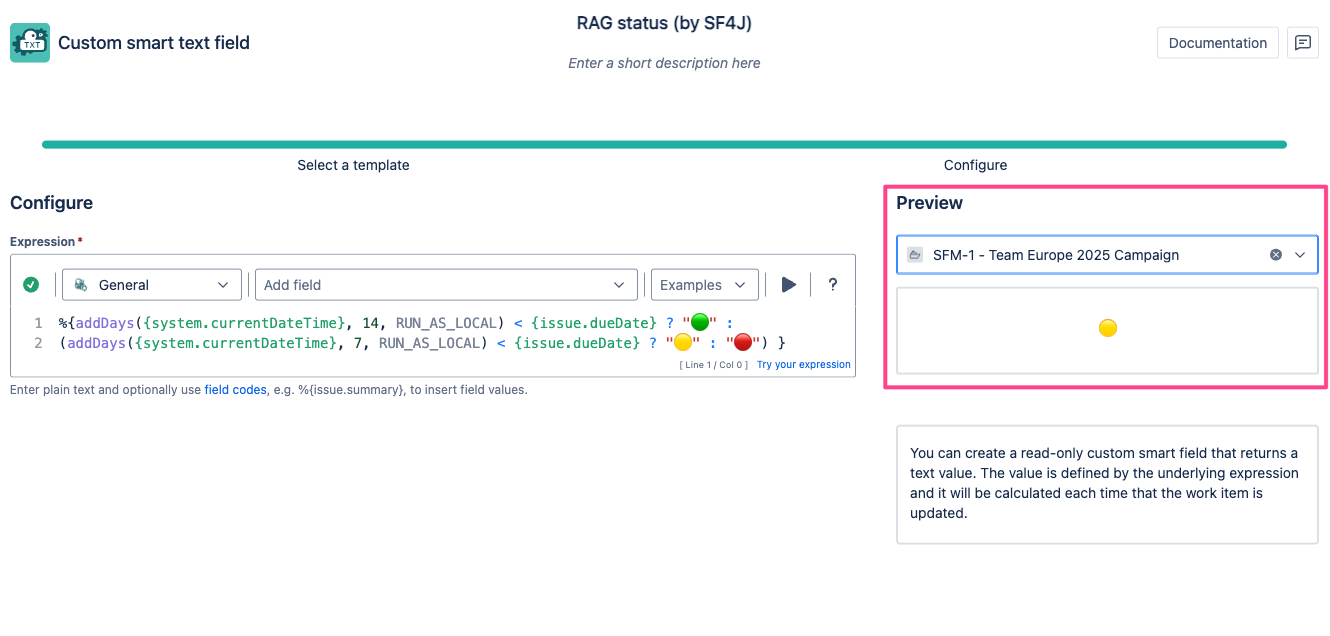
Task: Follow the Try your expression link
Action: tap(803, 365)
